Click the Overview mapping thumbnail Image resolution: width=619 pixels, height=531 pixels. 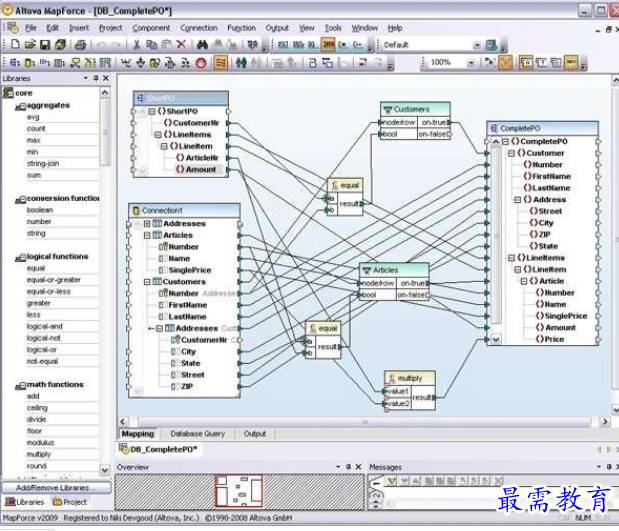239,491
